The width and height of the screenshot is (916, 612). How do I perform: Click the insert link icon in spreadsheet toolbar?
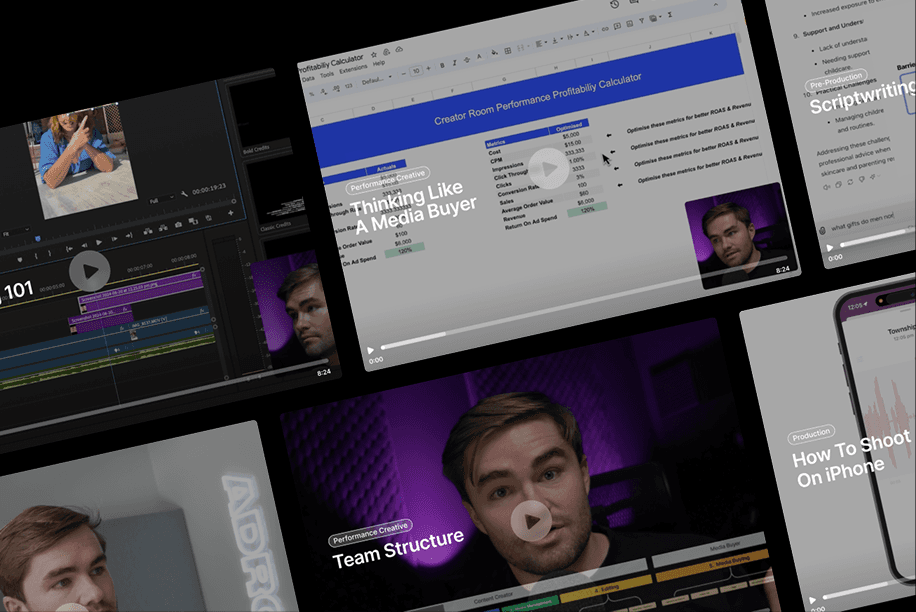[x=605, y=29]
